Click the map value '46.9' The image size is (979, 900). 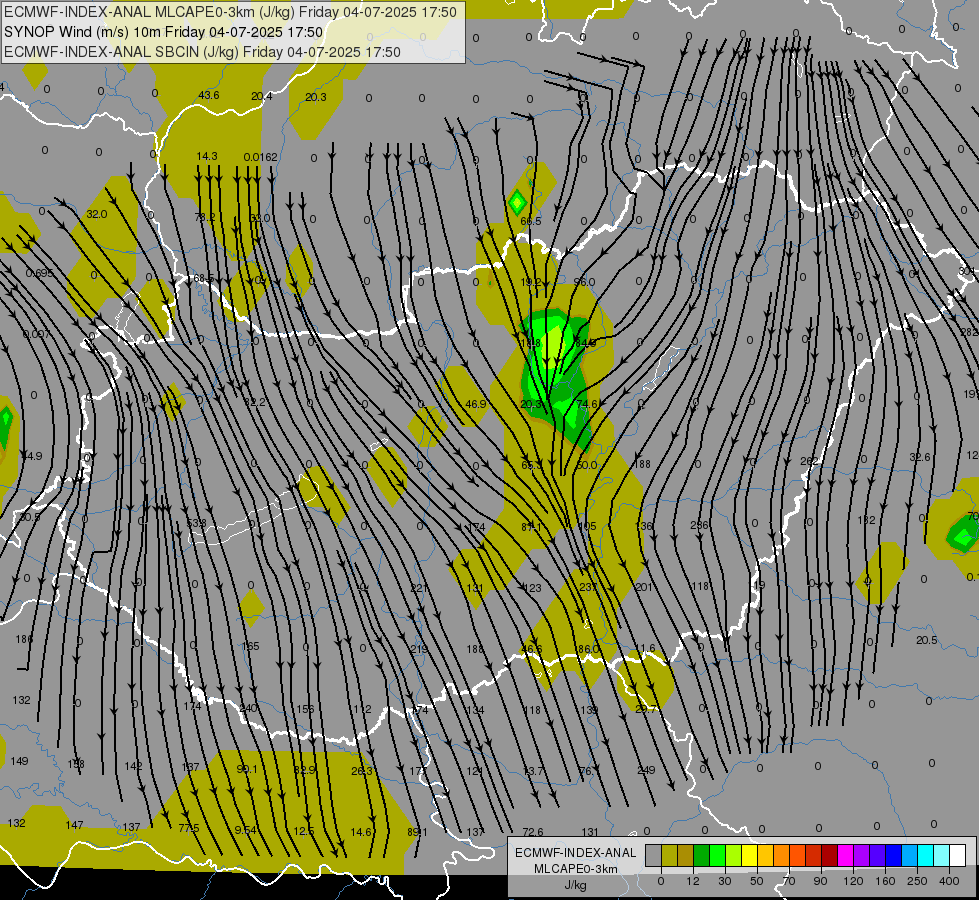pos(476,403)
